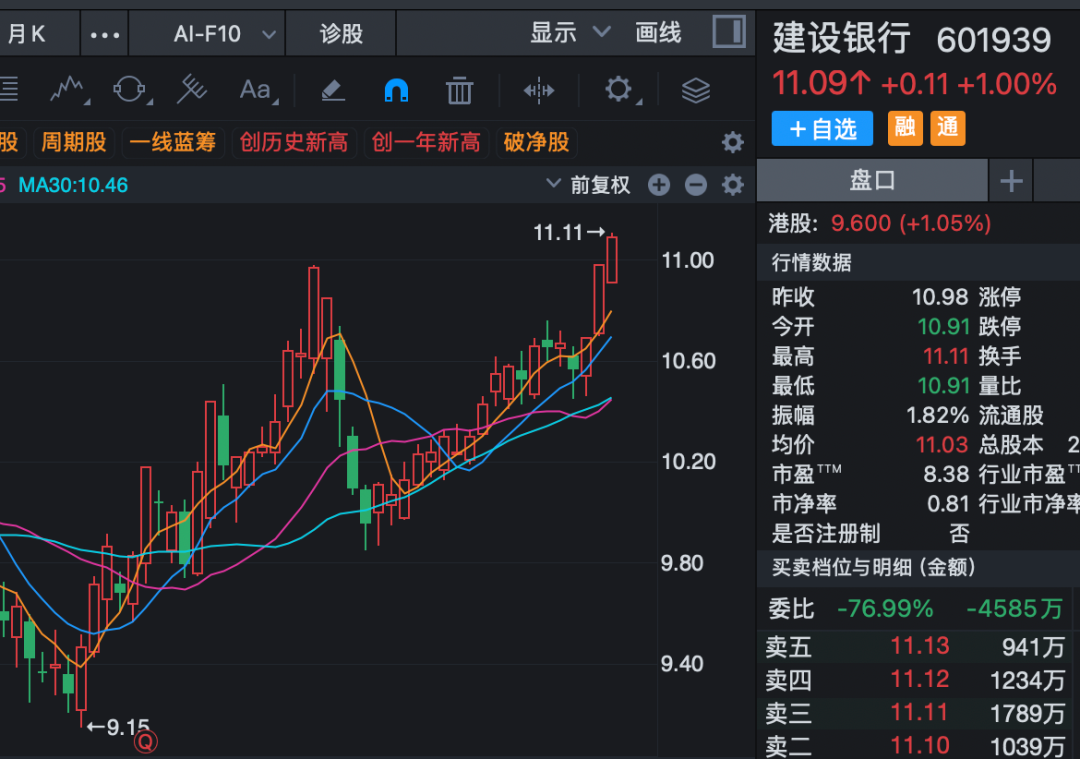Click the 建设银行 stock name
This screenshot has height=759, width=1080.
(841, 37)
